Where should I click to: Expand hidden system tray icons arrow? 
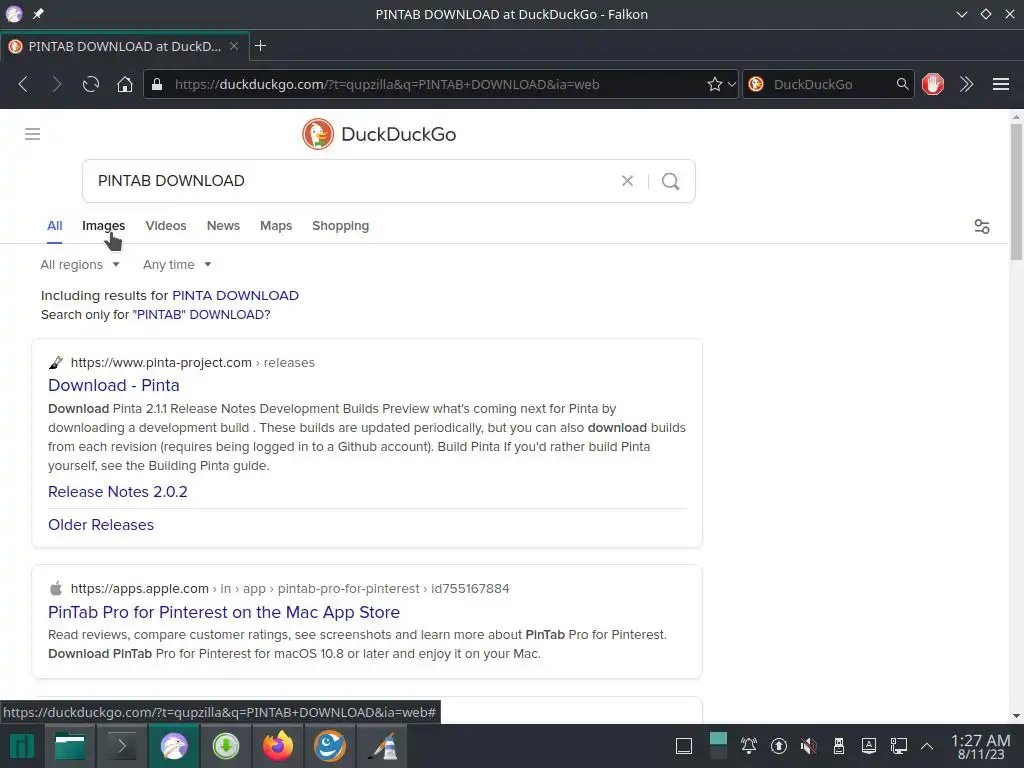tap(927, 746)
